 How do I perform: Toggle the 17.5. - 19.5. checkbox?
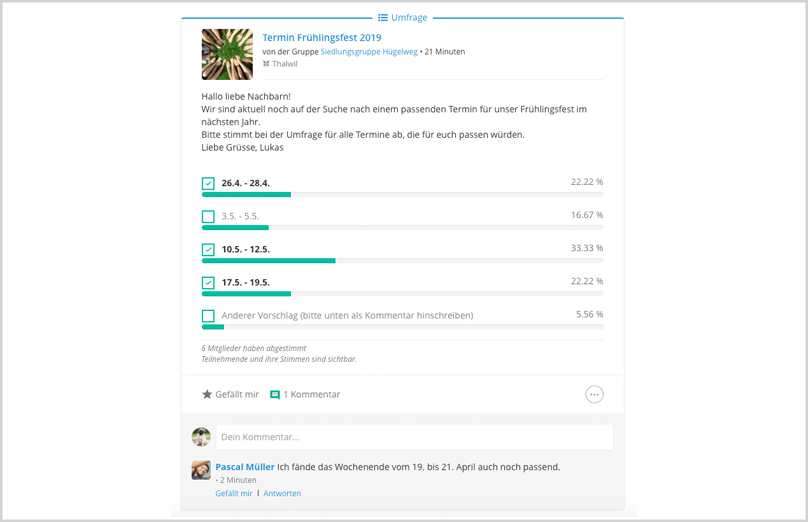pyautogui.click(x=208, y=282)
